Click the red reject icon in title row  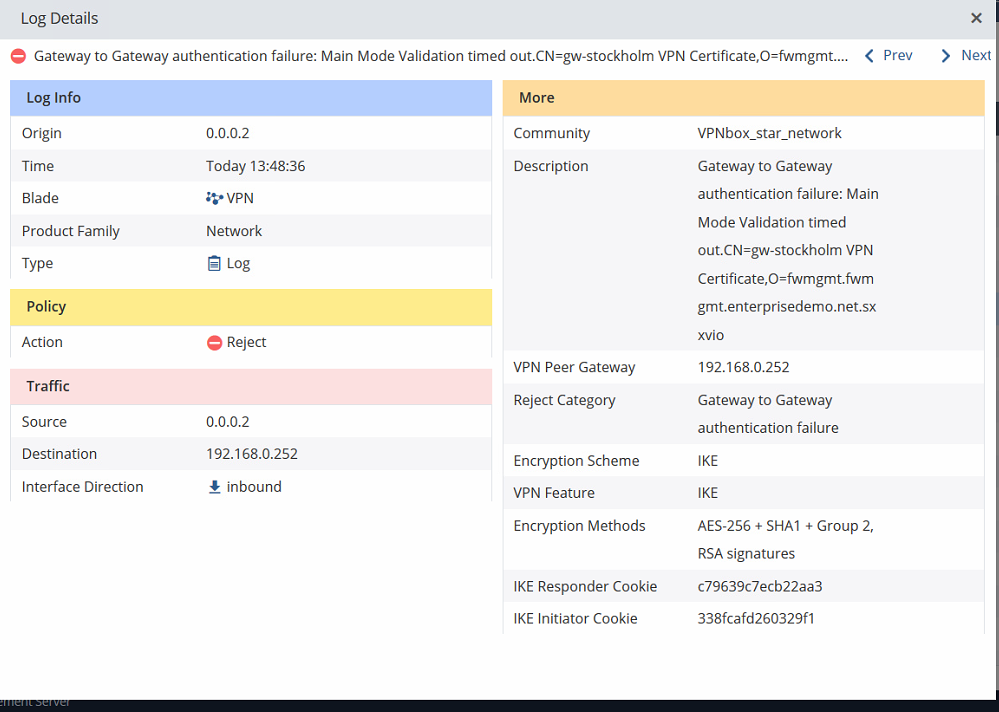(18, 56)
